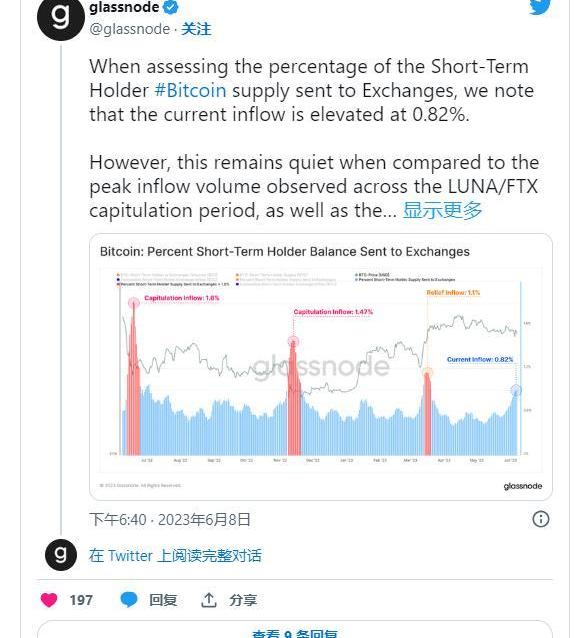Click small glassnode avatar near conversation link
The image size is (581, 638).
click(61, 555)
